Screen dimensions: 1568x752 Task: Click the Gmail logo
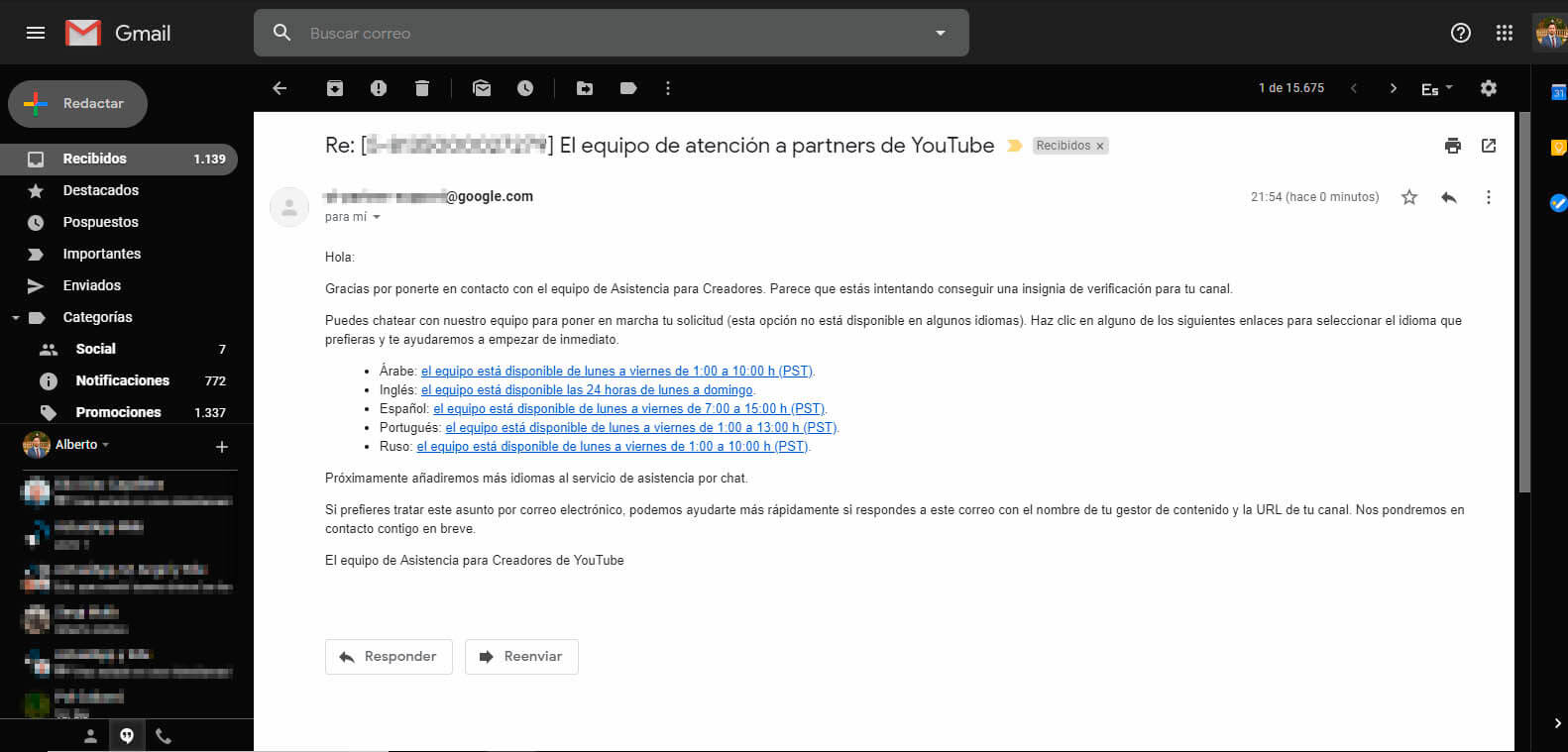tap(118, 33)
